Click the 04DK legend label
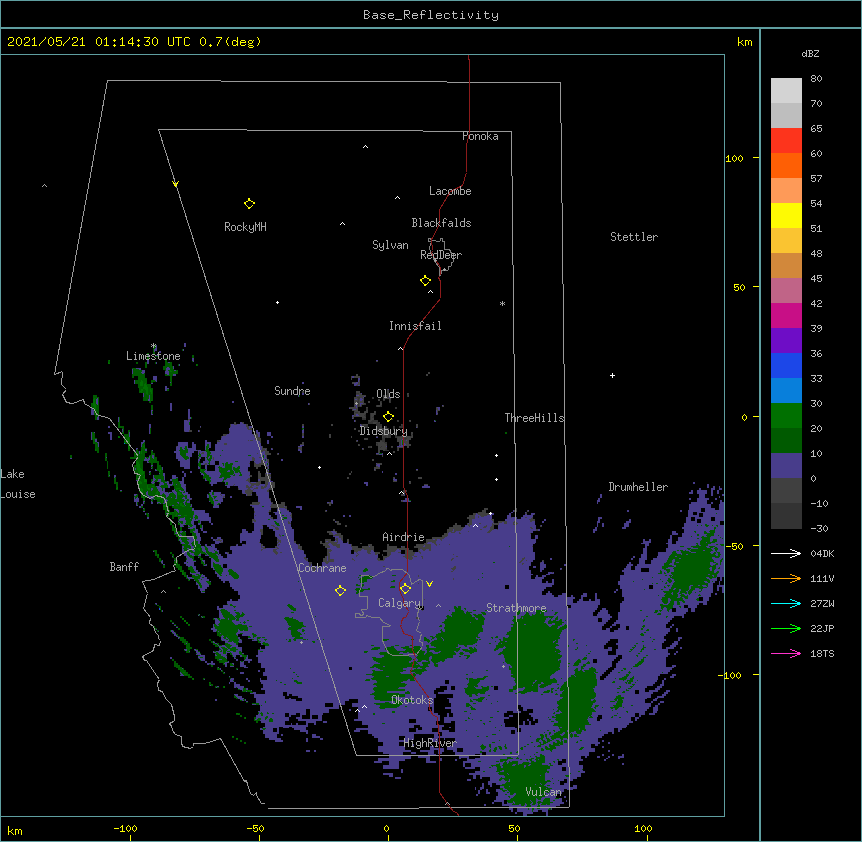The image size is (862, 842). pos(822,553)
